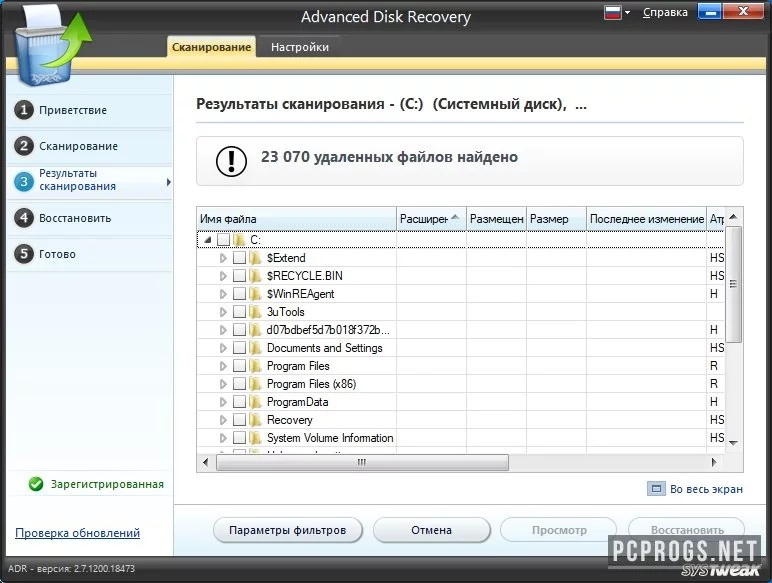
Task: Click the 3uTools folder icon
Action: pyautogui.click(x=255, y=312)
